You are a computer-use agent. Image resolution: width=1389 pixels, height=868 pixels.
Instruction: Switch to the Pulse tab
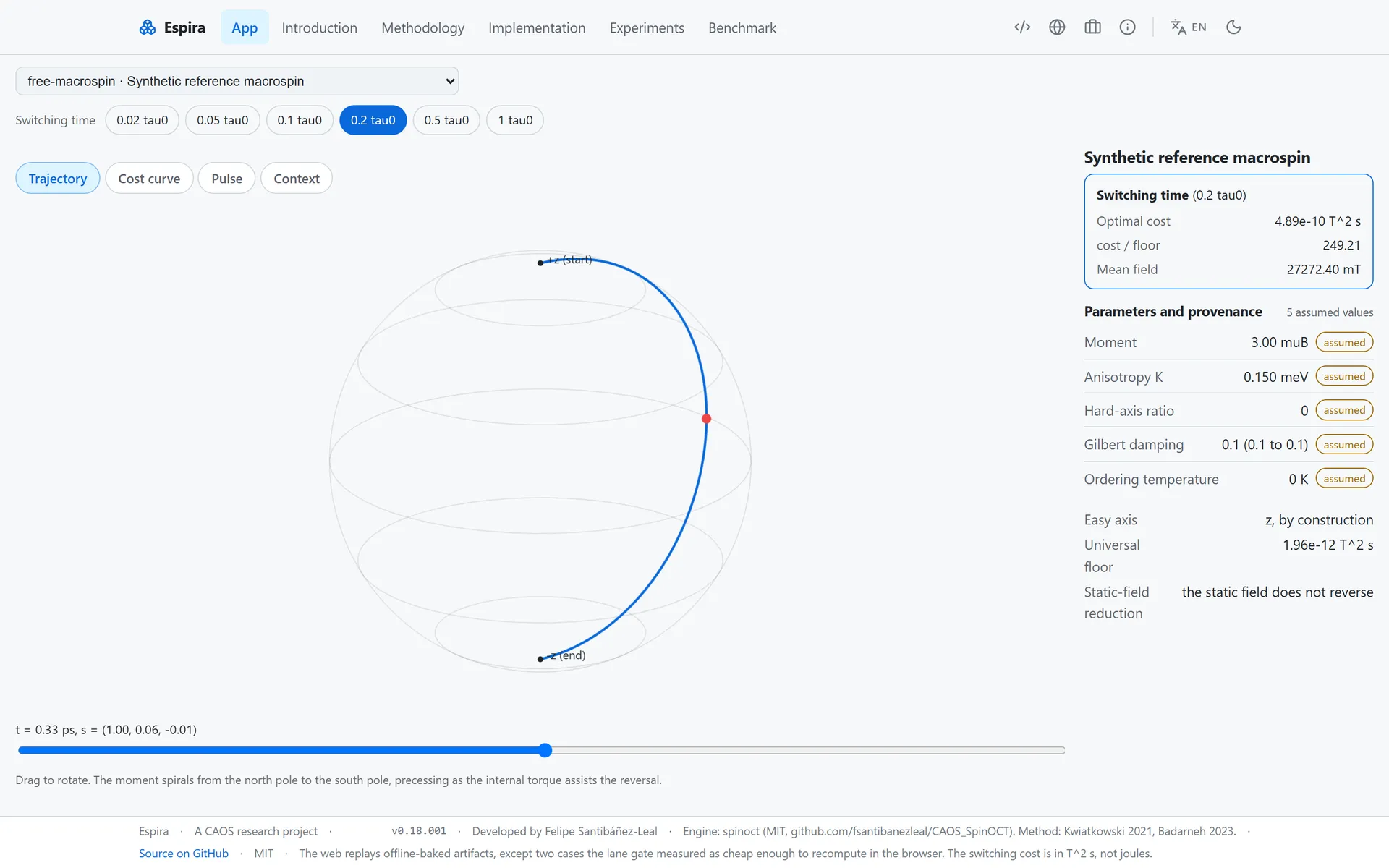227,179
